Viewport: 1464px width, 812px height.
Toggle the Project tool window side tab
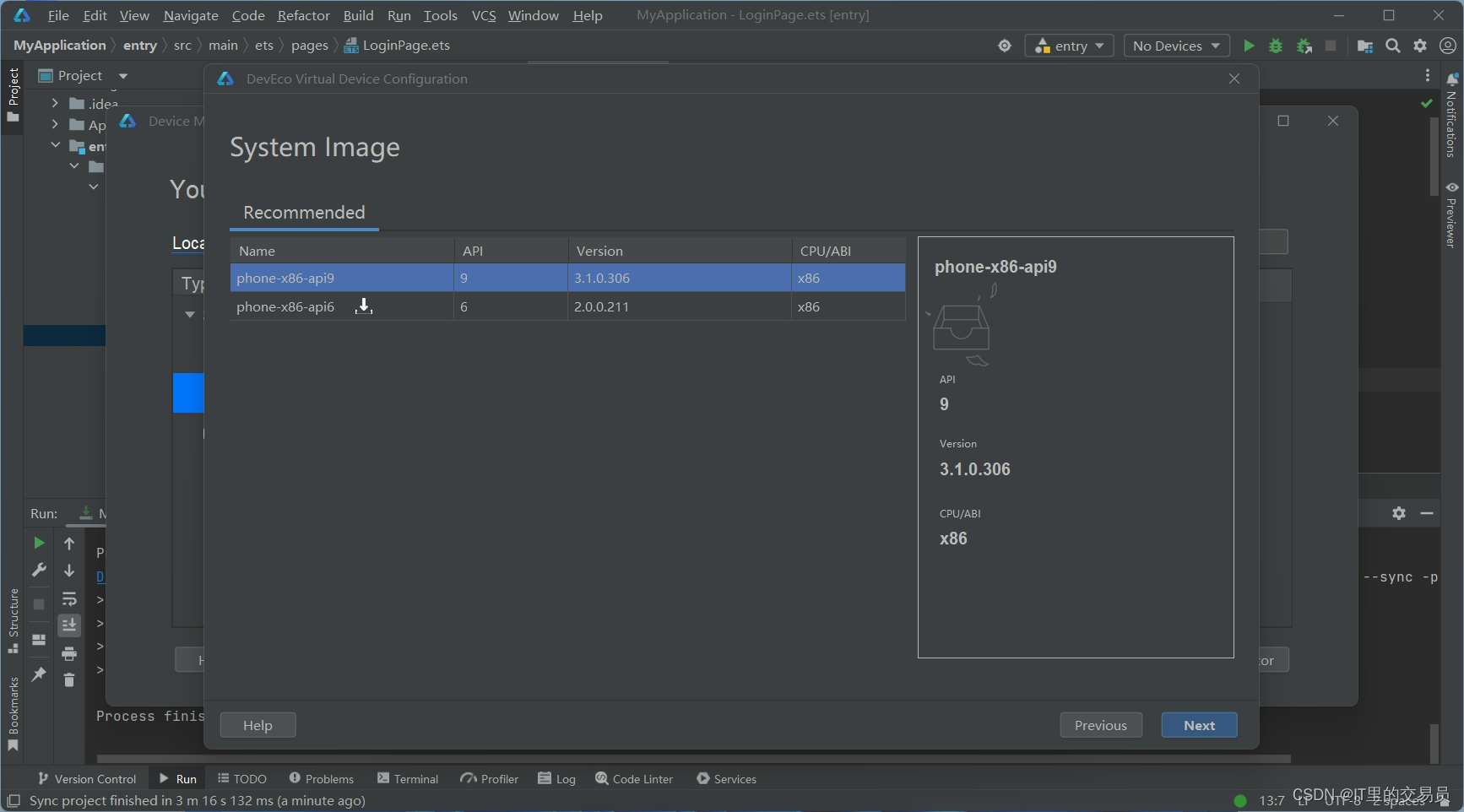pos(13,95)
